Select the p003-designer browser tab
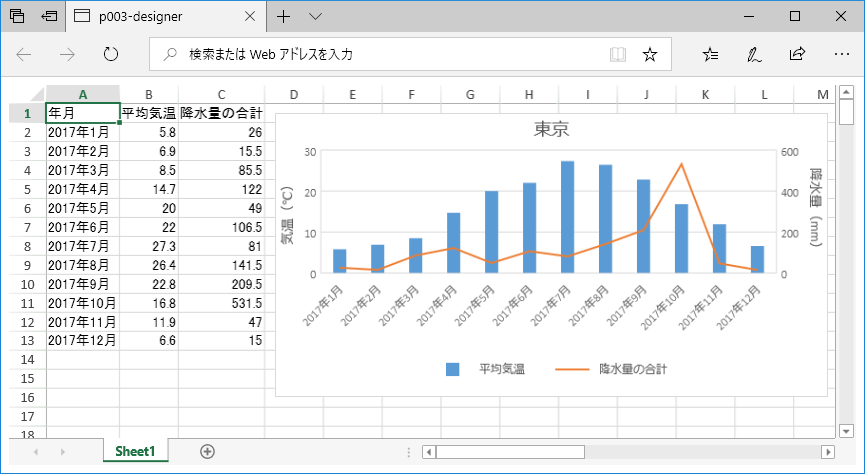Viewport: 865px width, 474px height. click(164, 17)
